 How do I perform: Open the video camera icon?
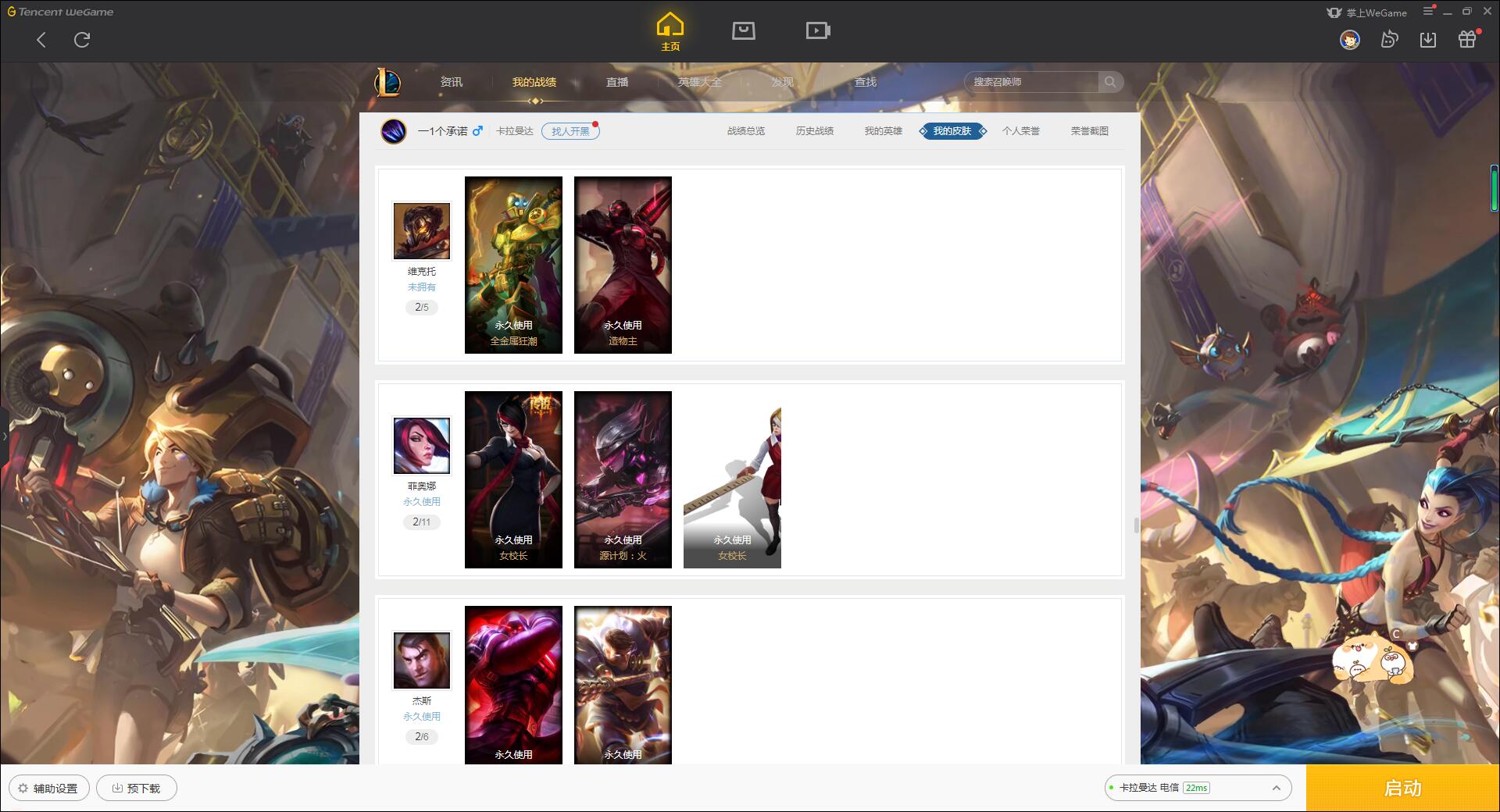(x=818, y=31)
